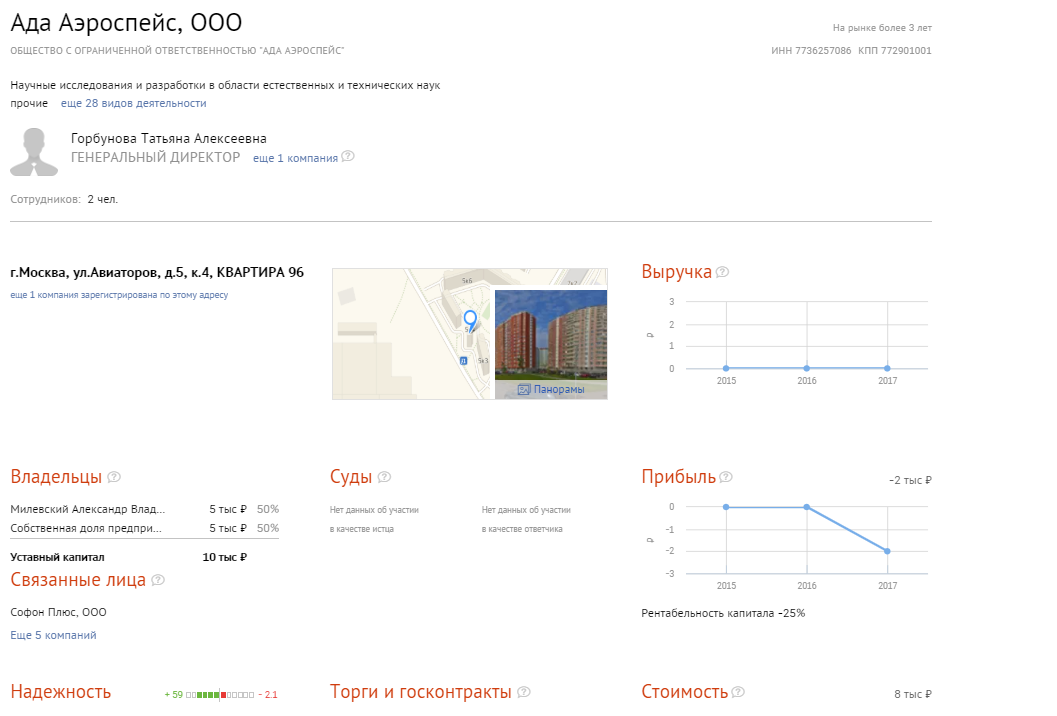Click the director avatar silhouette icon

point(34,152)
